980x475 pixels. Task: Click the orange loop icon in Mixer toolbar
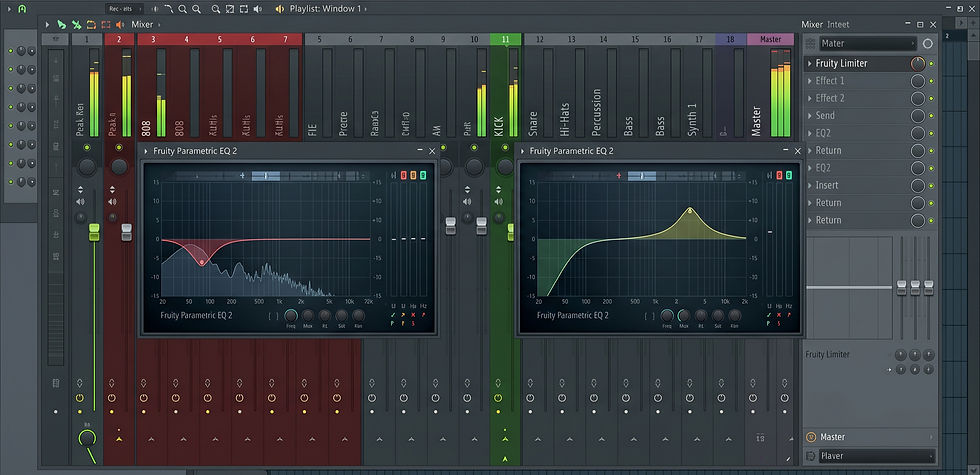click(x=91, y=24)
